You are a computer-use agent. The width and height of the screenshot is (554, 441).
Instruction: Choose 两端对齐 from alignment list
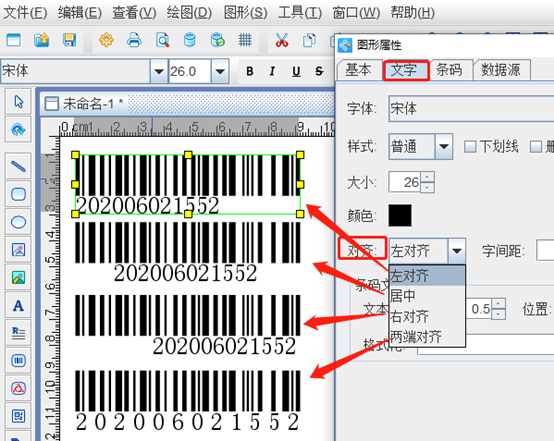427,337
